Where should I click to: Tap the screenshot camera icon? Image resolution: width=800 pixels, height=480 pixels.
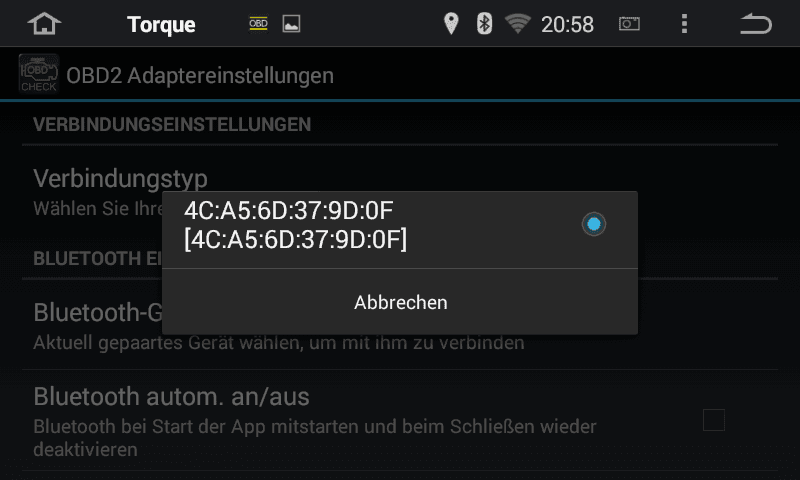click(x=629, y=24)
